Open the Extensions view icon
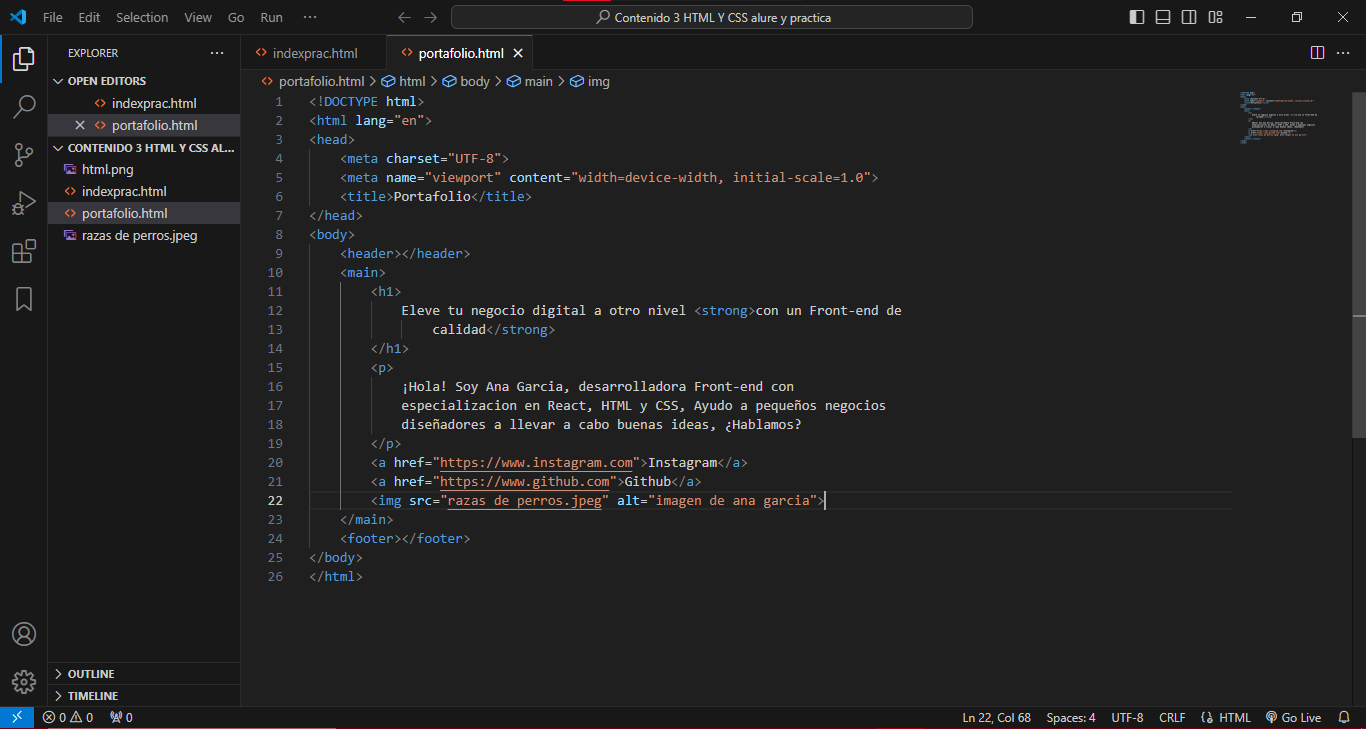This screenshot has width=1366, height=729. [x=24, y=251]
